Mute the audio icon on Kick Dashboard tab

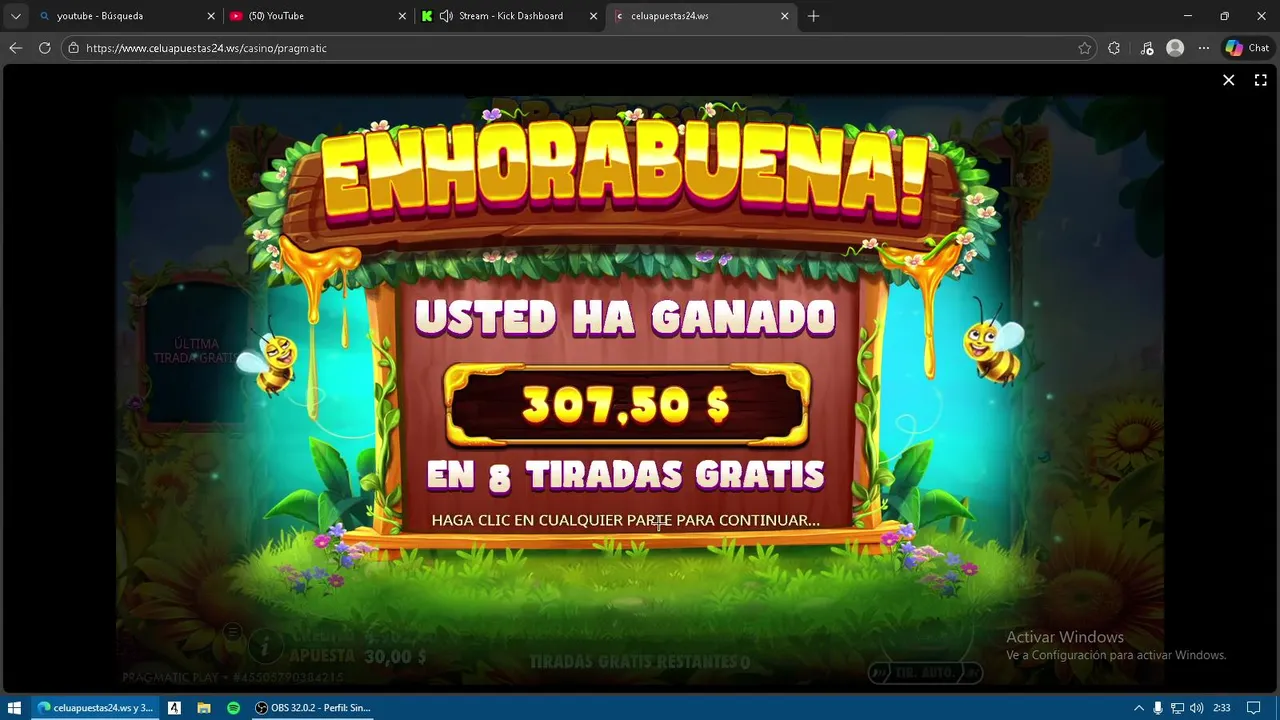pyautogui.click(x=446, y=16)
